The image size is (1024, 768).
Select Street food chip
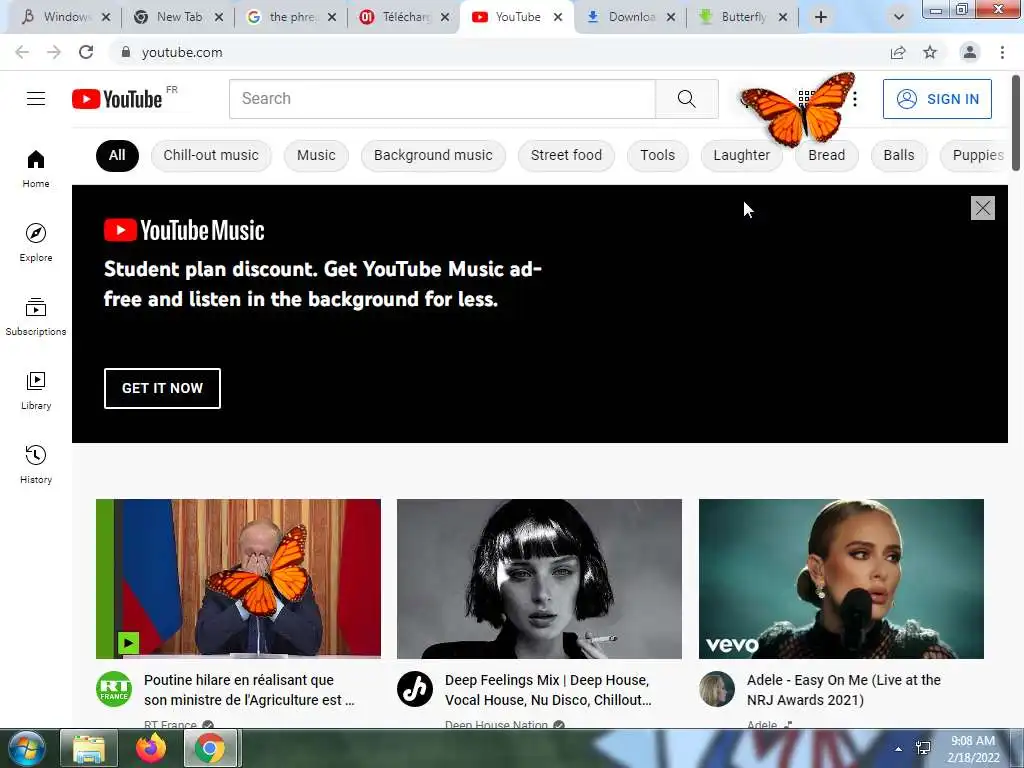pos(566,155)
